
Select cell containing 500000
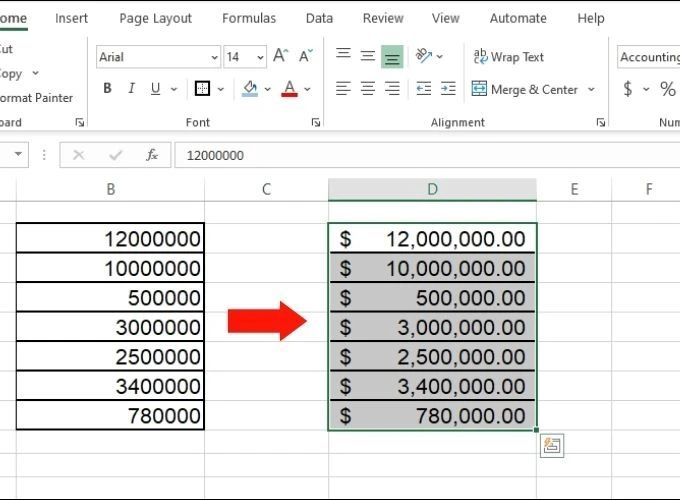(111, 297)
